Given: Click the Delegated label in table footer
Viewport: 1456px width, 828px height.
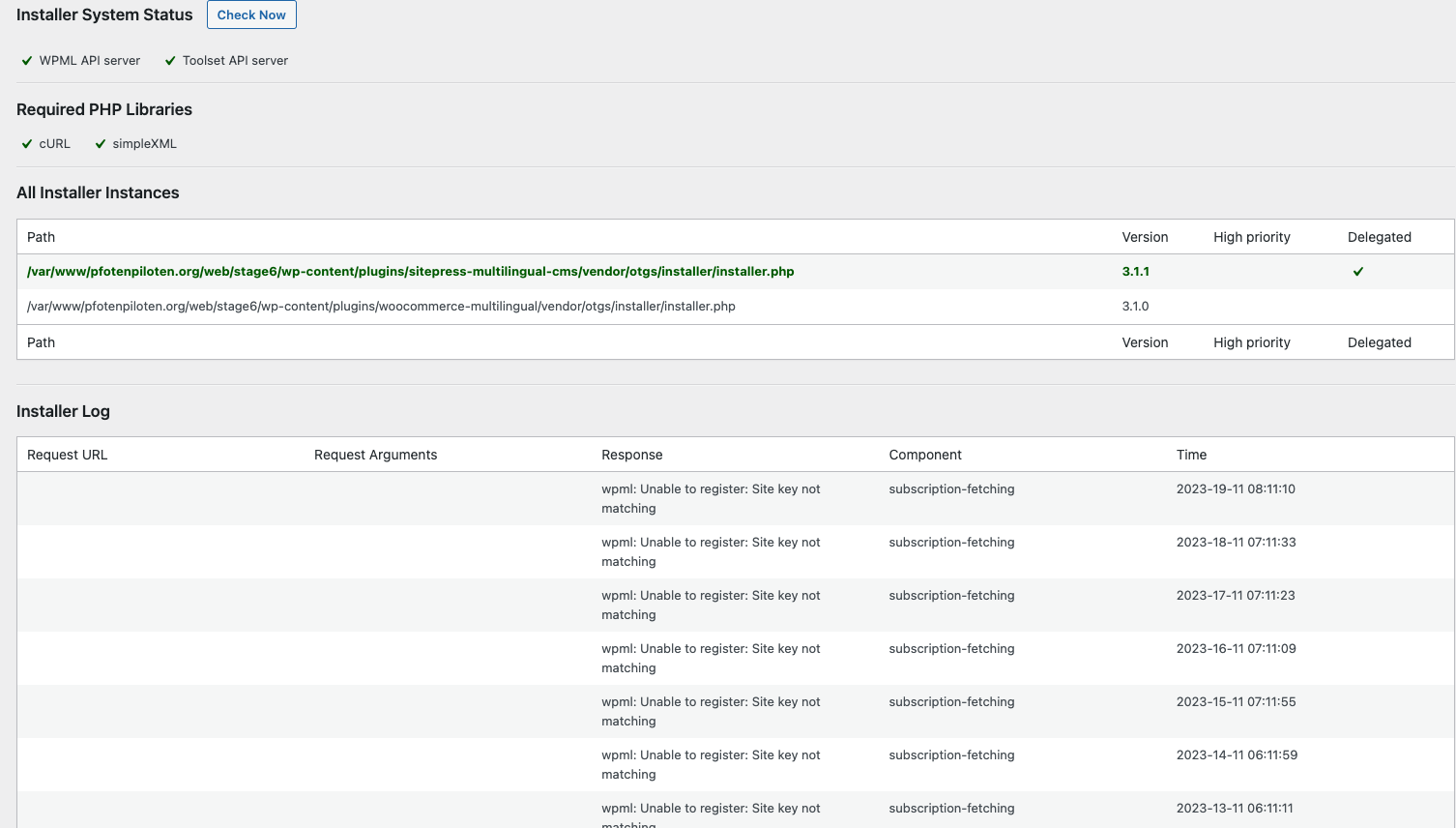Looking at the screenshot, I should (x=1380, y=342).
